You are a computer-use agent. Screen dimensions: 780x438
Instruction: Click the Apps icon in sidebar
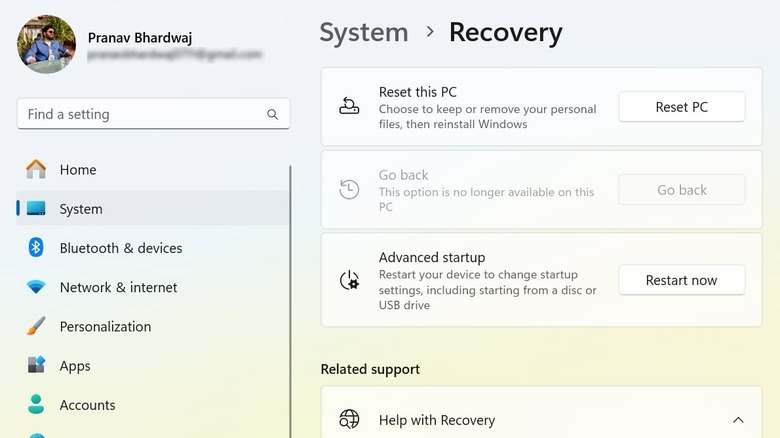tap(36, 366)
